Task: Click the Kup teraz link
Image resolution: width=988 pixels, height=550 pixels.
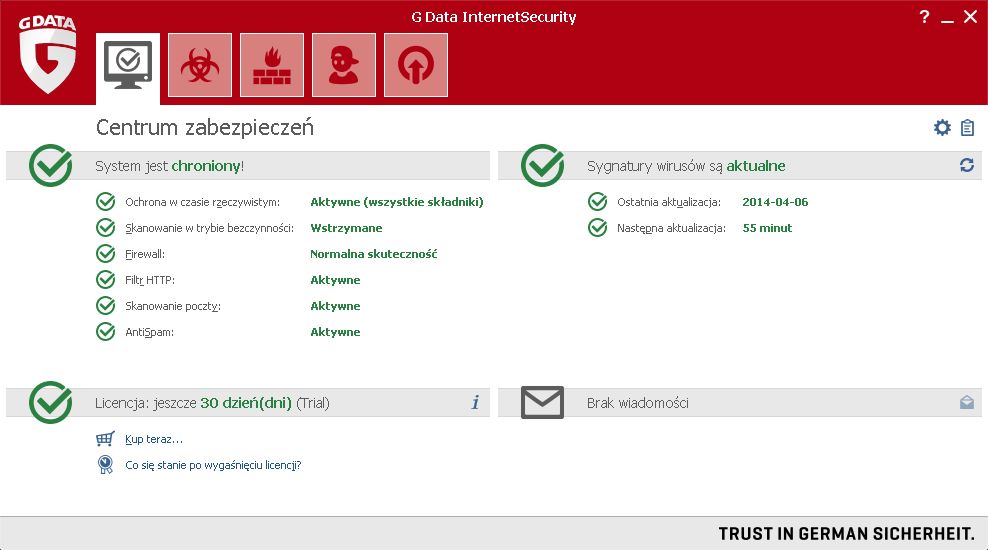Action: coord(154,439)
